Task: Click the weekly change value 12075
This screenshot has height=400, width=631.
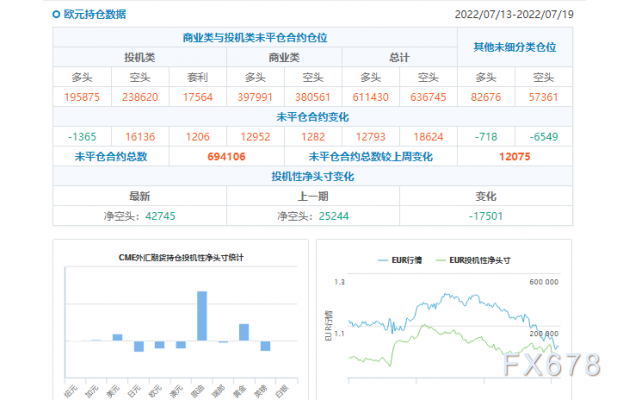Action: (515, 157)
